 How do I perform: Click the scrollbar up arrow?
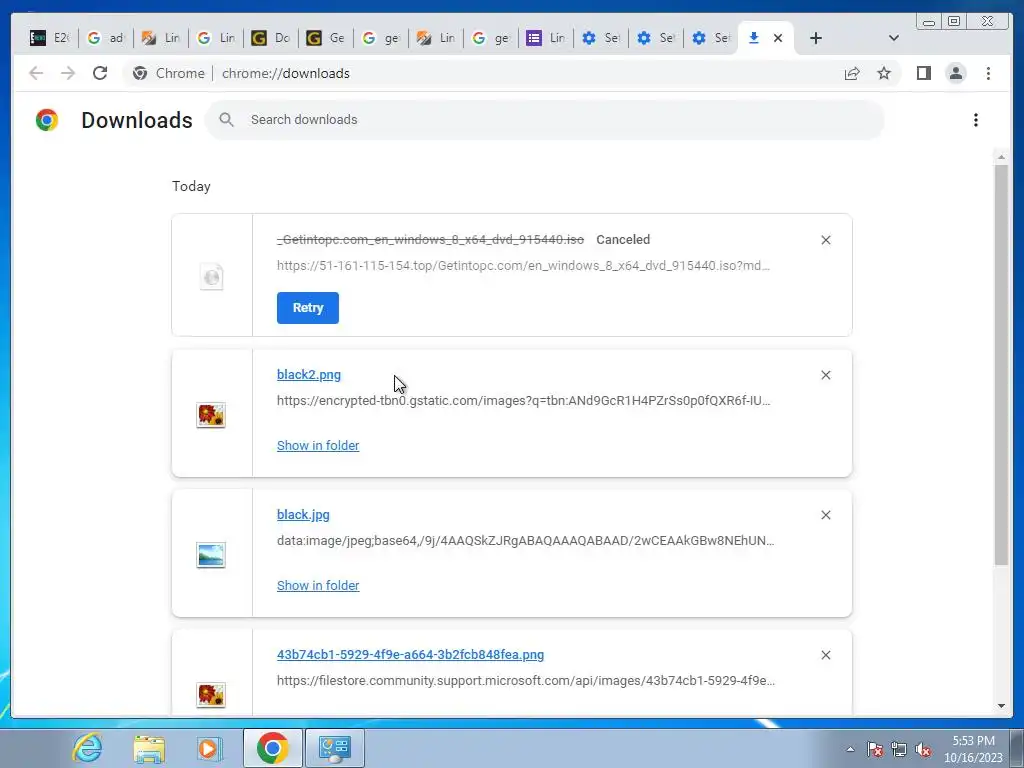tap(1001, 157)
